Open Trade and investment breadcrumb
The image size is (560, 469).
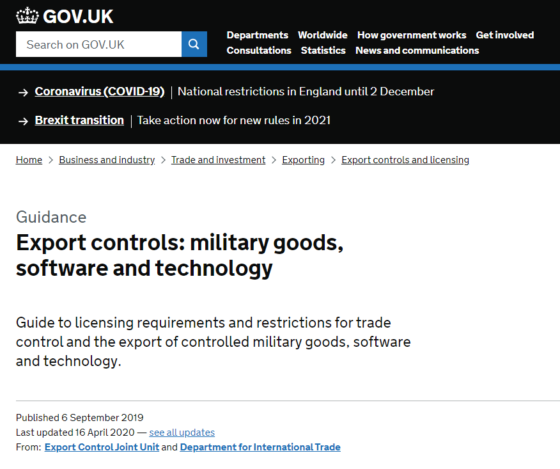(x=218, y=160)
